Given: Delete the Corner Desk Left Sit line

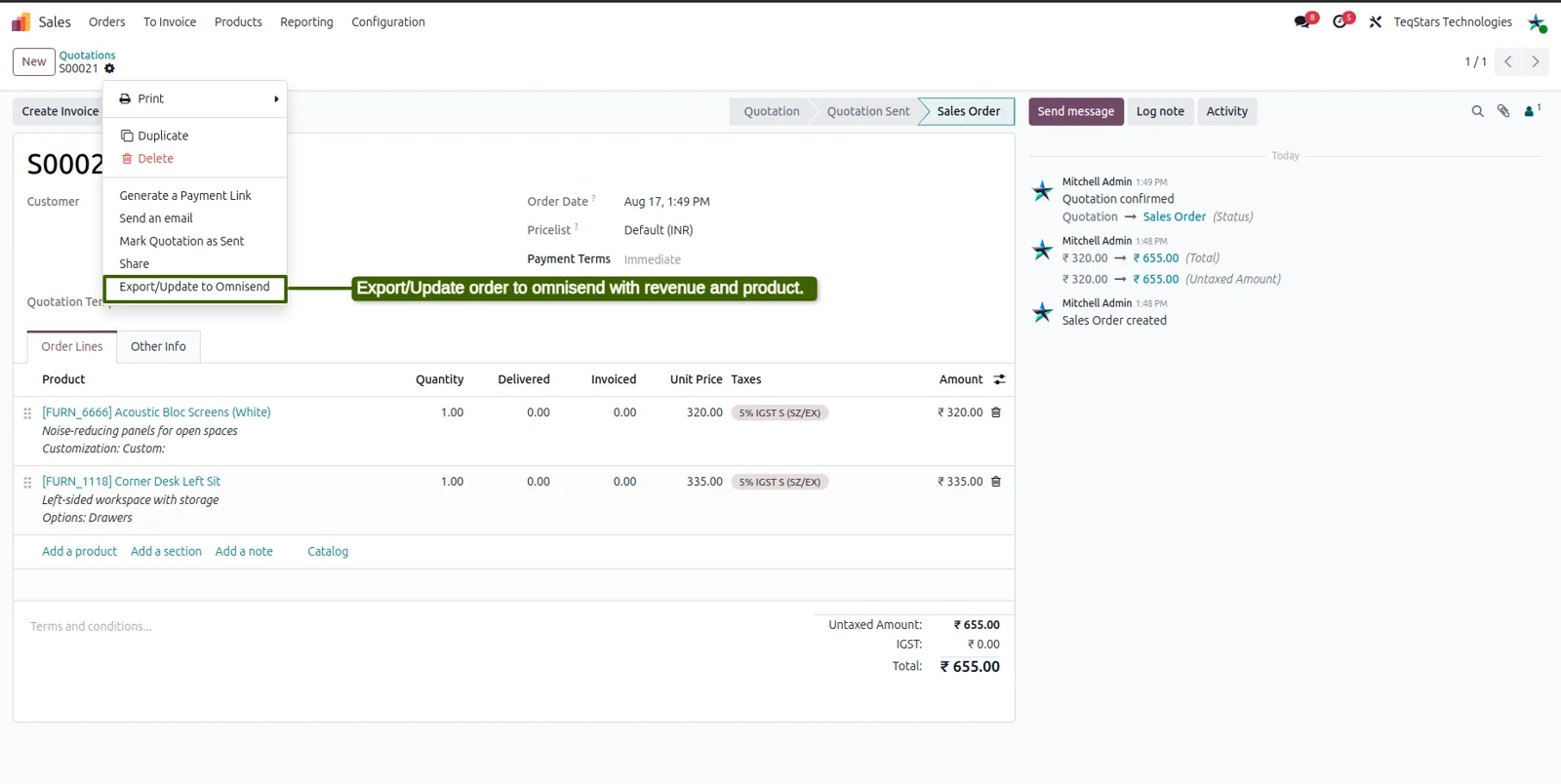Looking at the screenshot, I should click(996, 482).
